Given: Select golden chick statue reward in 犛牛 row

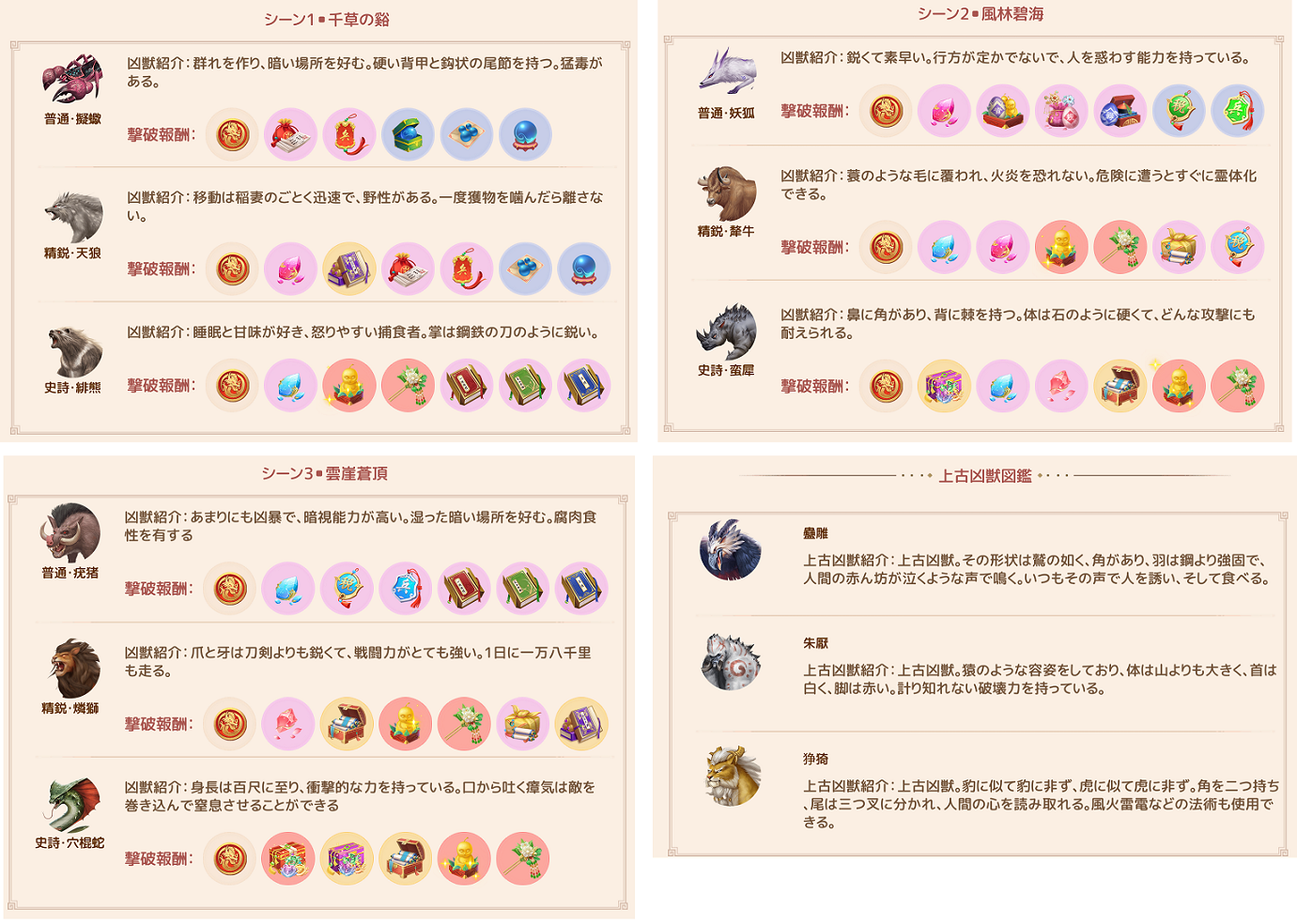Looking at the screenshot, I should [x=1061, y=247].
